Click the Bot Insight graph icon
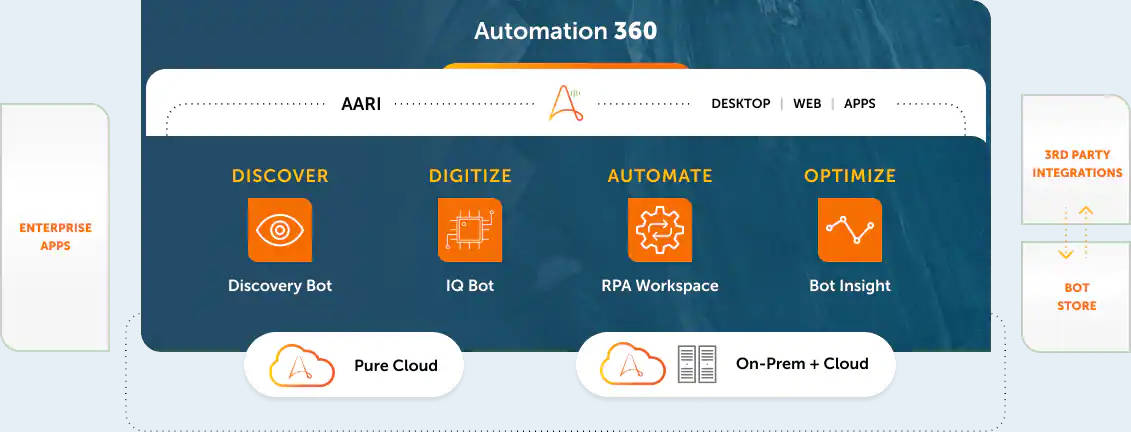The height and width of the screenshot is (432, 1131). [850, 230]
